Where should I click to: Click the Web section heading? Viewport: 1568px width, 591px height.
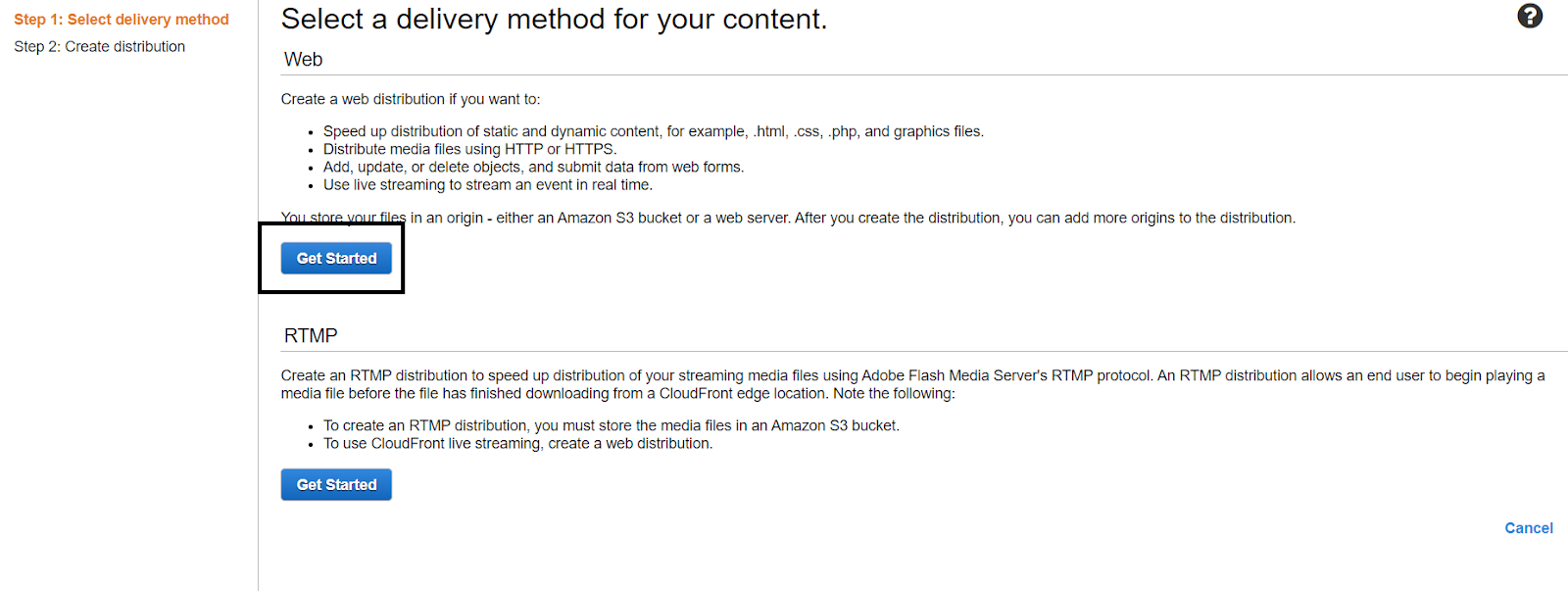pos(303,59)
